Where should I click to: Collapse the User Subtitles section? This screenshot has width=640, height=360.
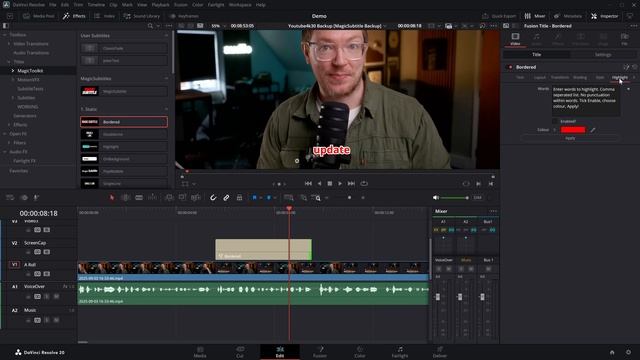click(166, 36)
